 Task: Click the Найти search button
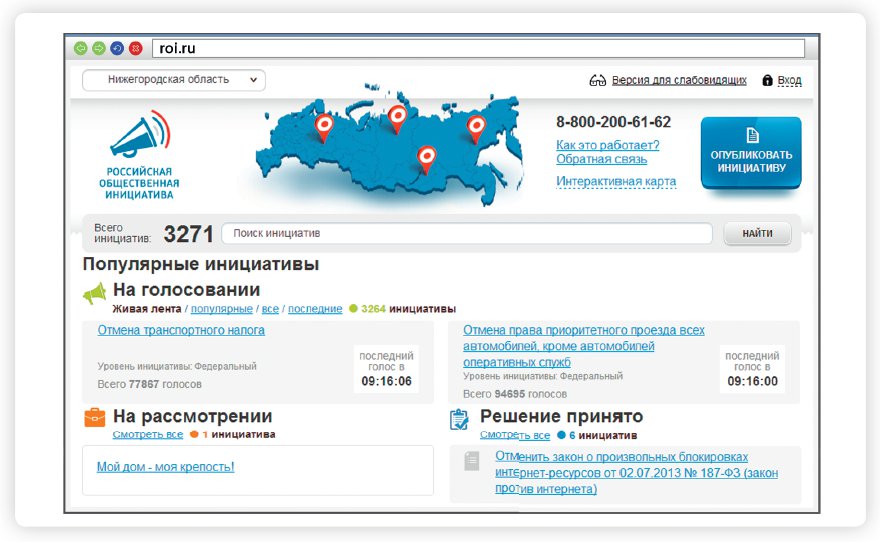coord(757,233)
